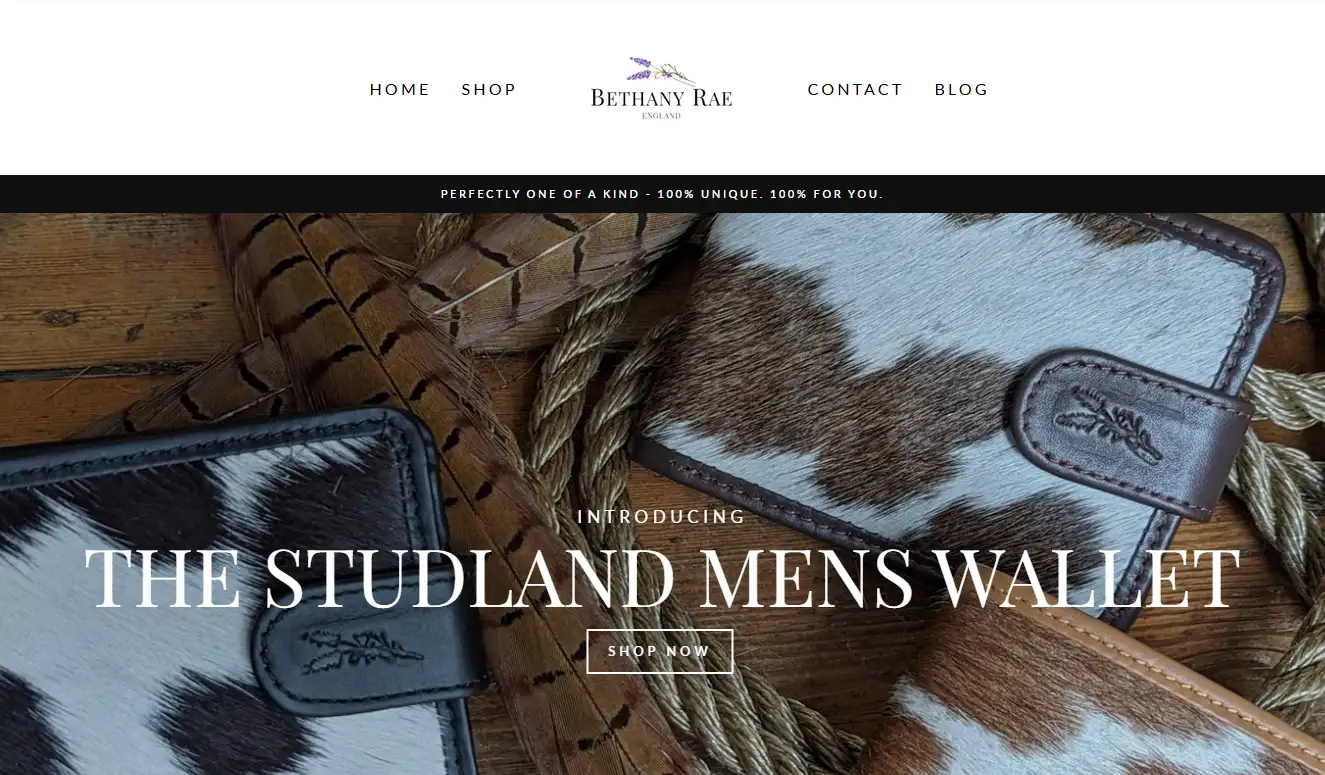Click the Bethany Rae logo text

[661, 98]
